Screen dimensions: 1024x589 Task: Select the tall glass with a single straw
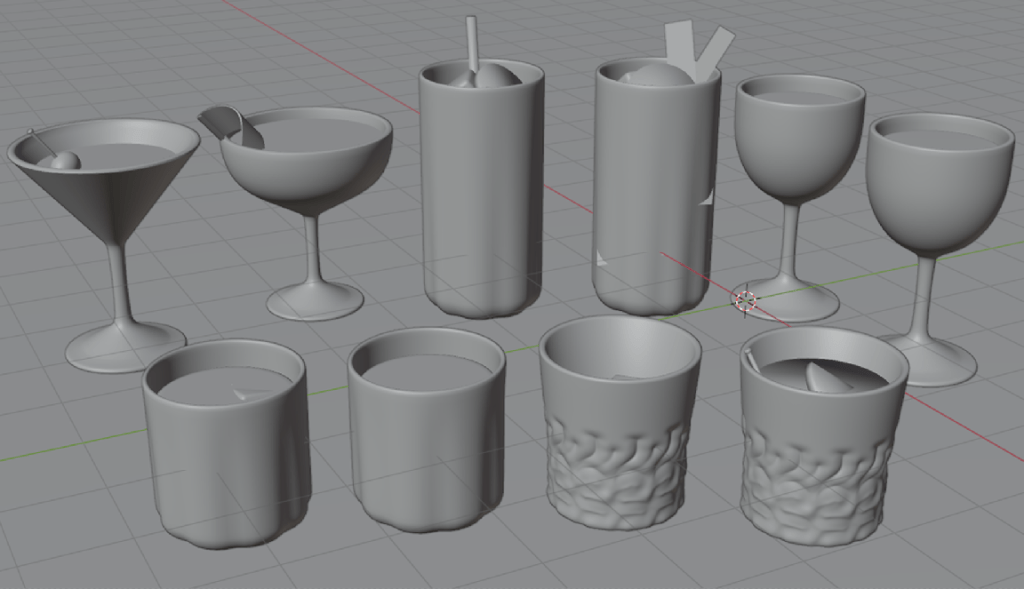tap(480, 200)
